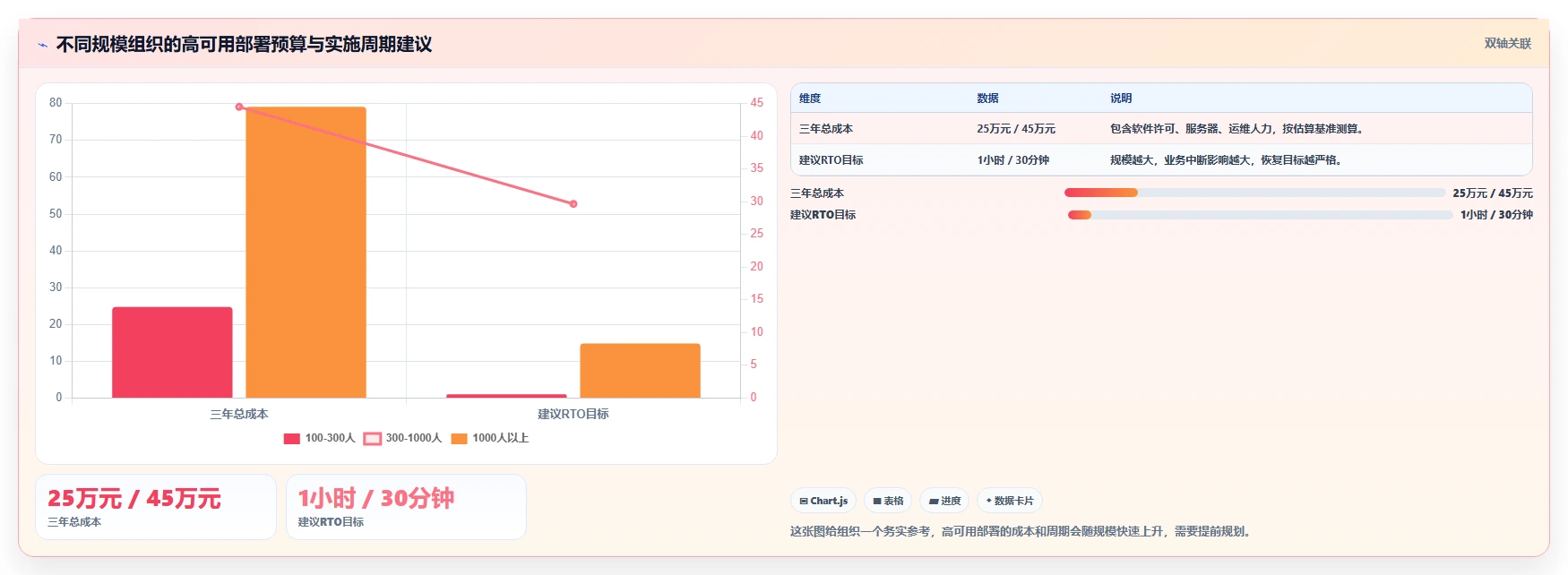Click the 数据卡片 tag
1568x575 pixels.
pyautogui.click(x=1010, y=501)
